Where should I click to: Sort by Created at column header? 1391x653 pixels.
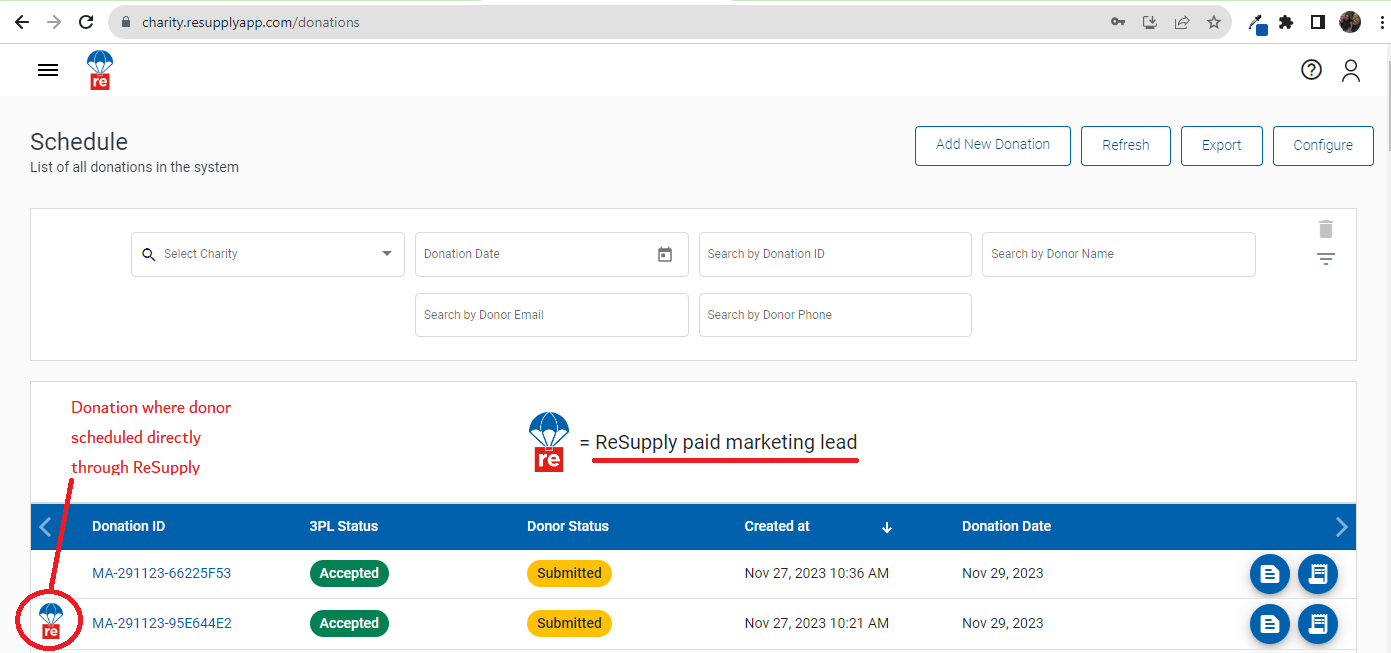[x=777, y=526]
